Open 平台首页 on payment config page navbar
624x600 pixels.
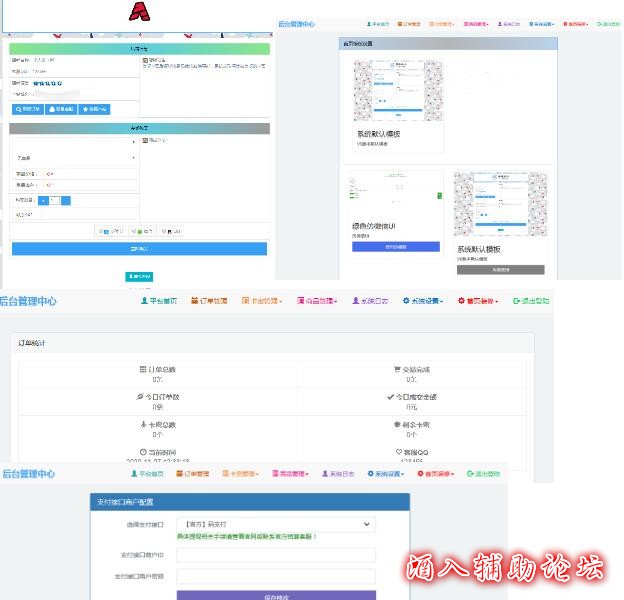point(147,473)
